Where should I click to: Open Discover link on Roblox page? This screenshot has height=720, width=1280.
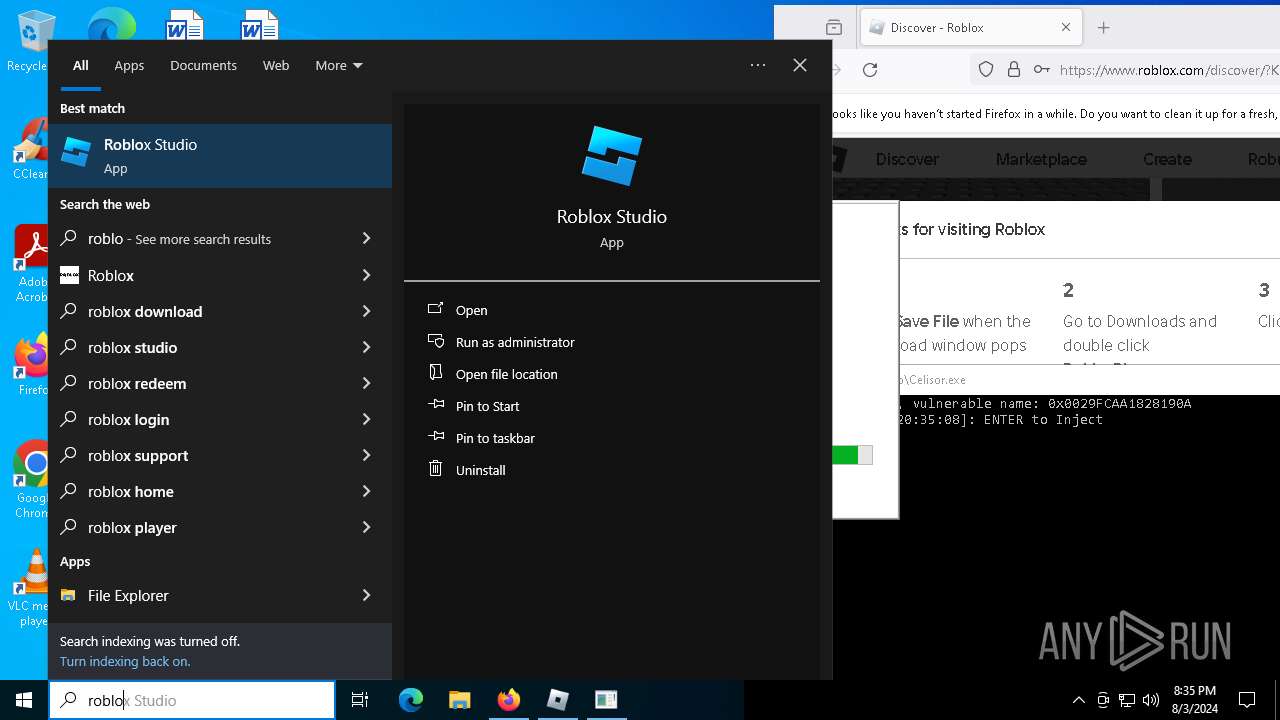point(907,159)
